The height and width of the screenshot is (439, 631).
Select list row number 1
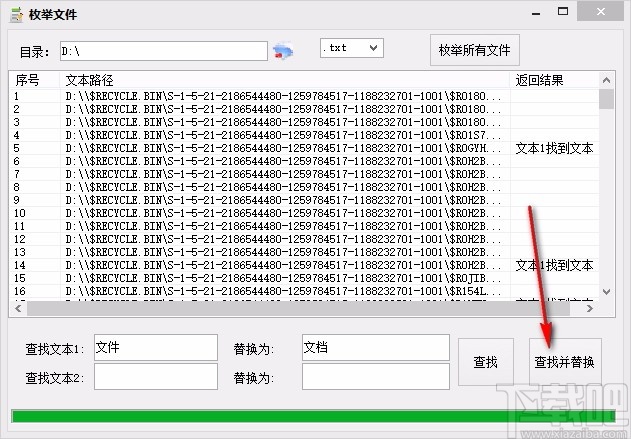coord(304,96)
